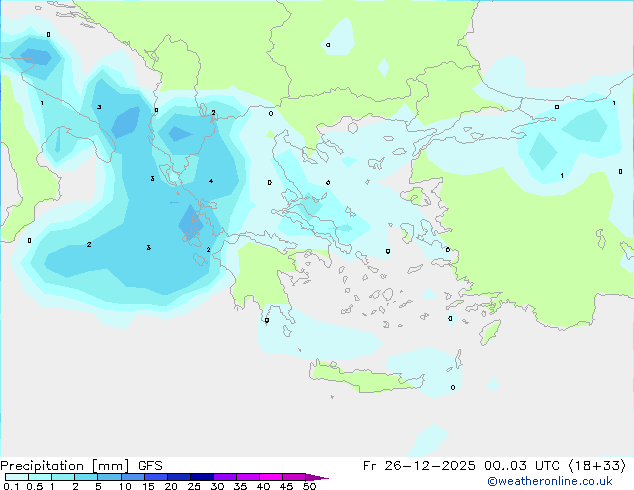
Task: Click the legend swatch for 10–15 mm
Action: pyautogui.click(x=133, y=477)
